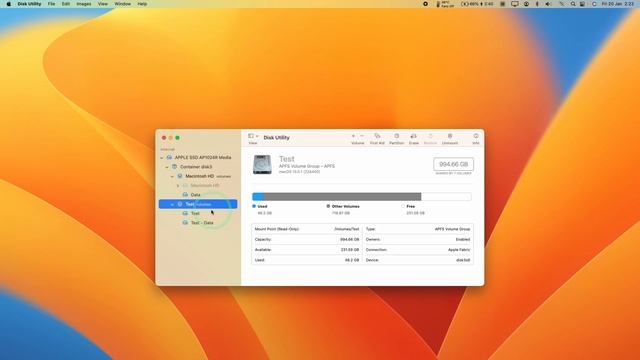Click the Mount Point (Read-Only) row
Screen dimensions: 640x360
(307, 229)
